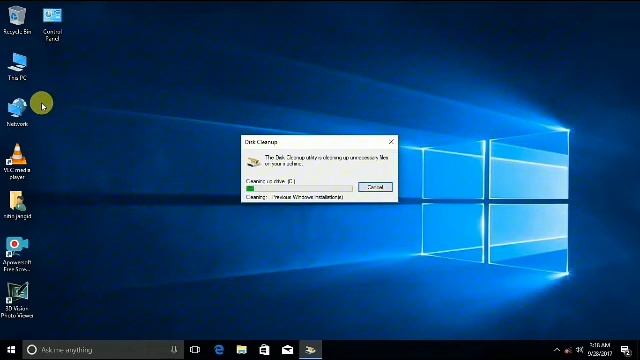The height and width of the screenshot is (360, 640).
Task: Click the Ask me anything search box
Action: tap(103, 350)
